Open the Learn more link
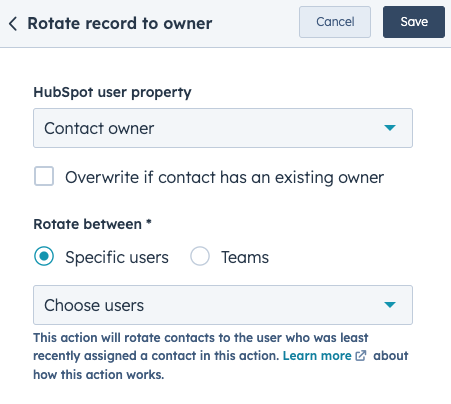The width and height of the screenshot is (451, 404). click(317, 356)
